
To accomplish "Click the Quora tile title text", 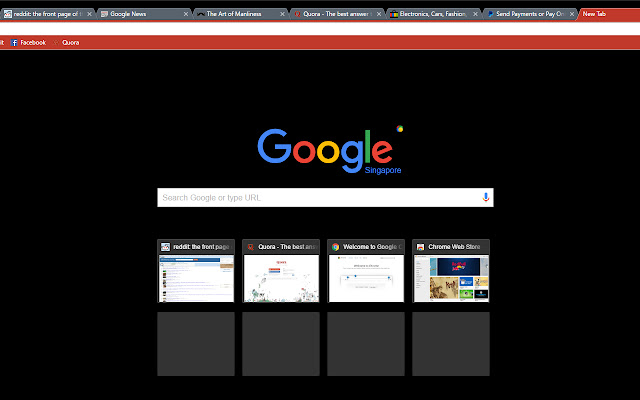I will click(x=288, y=247).
